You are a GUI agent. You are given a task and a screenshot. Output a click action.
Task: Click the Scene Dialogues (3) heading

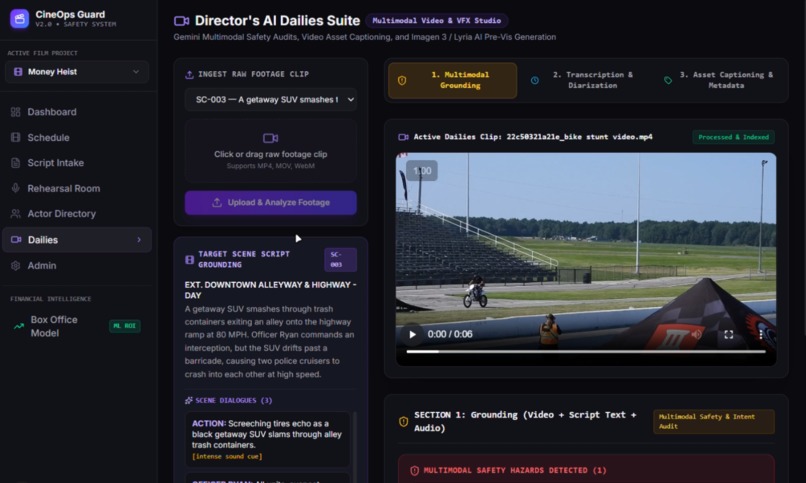233,400
